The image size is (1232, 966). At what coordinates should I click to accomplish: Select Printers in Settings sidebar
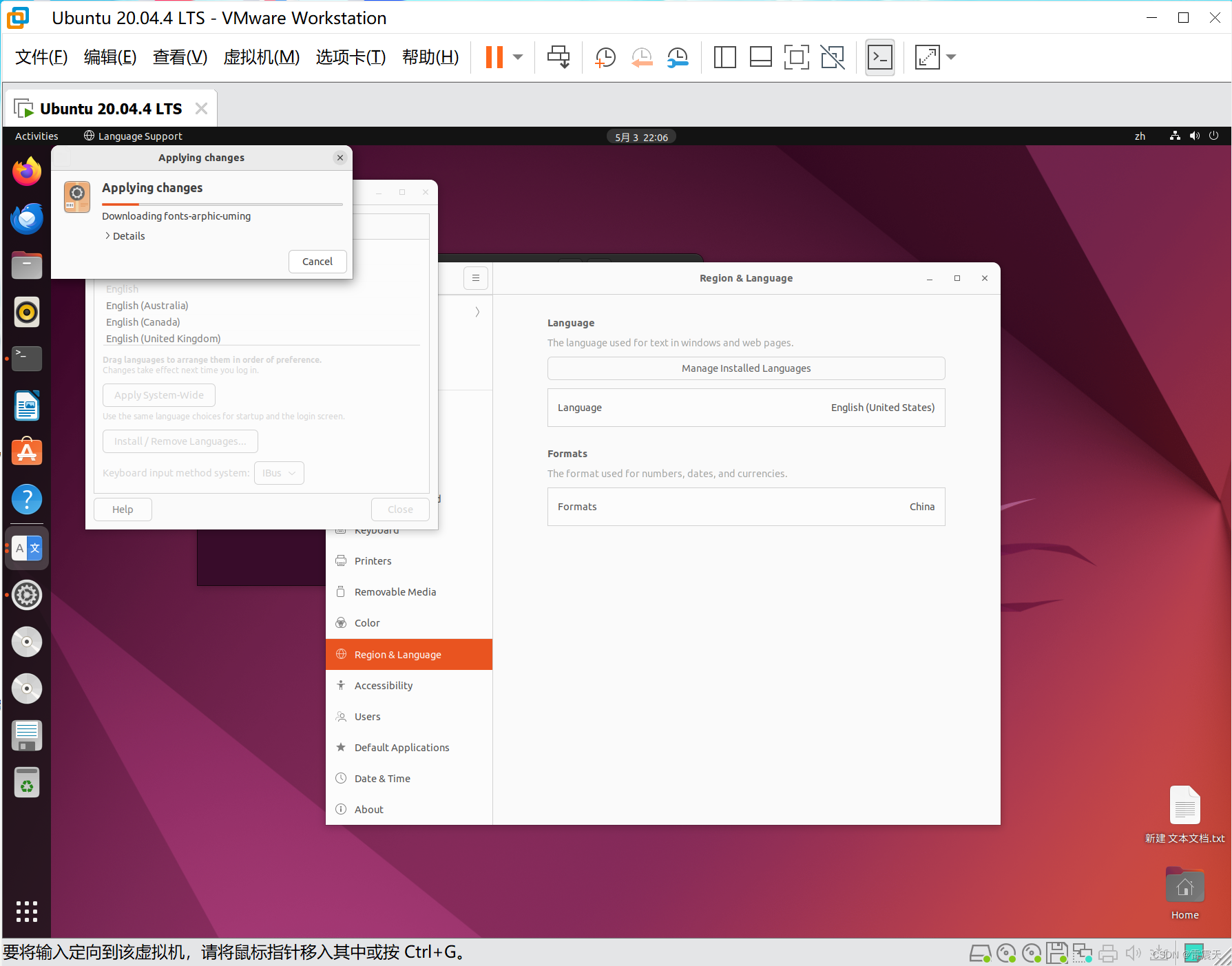pyautogui.click(x=409, y=561)
